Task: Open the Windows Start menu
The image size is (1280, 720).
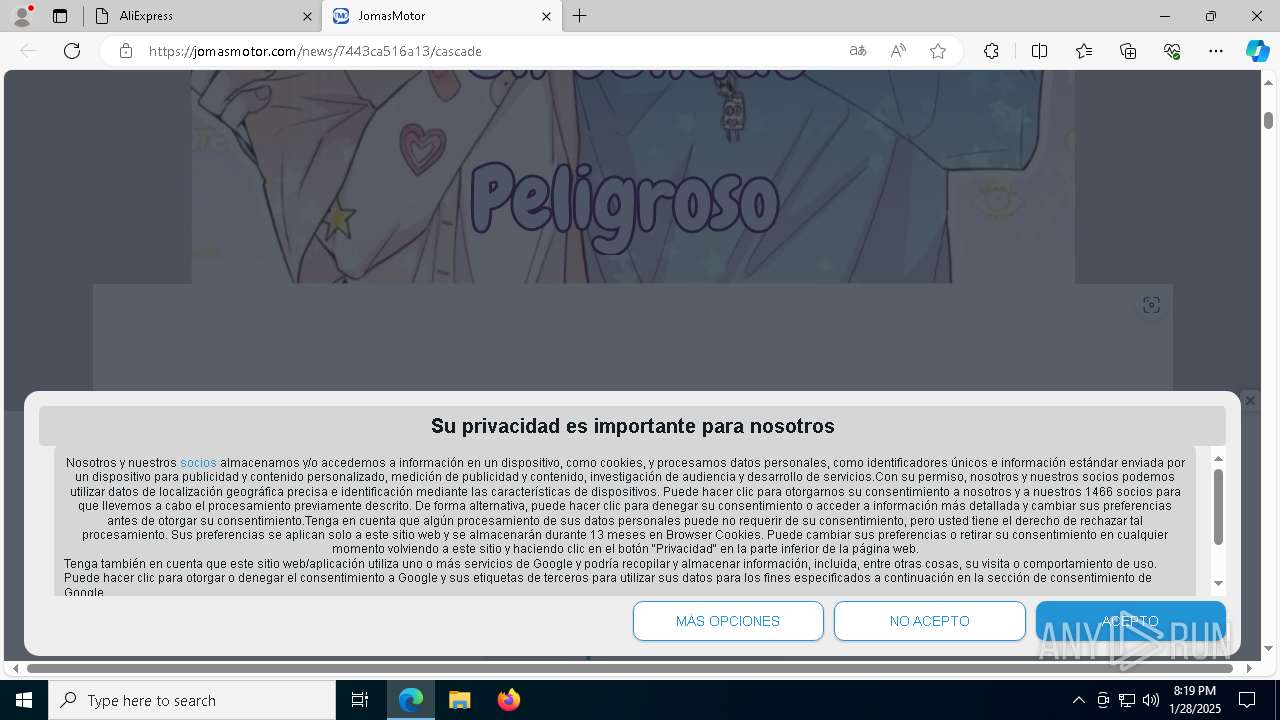Action: (x=24, y=700)
